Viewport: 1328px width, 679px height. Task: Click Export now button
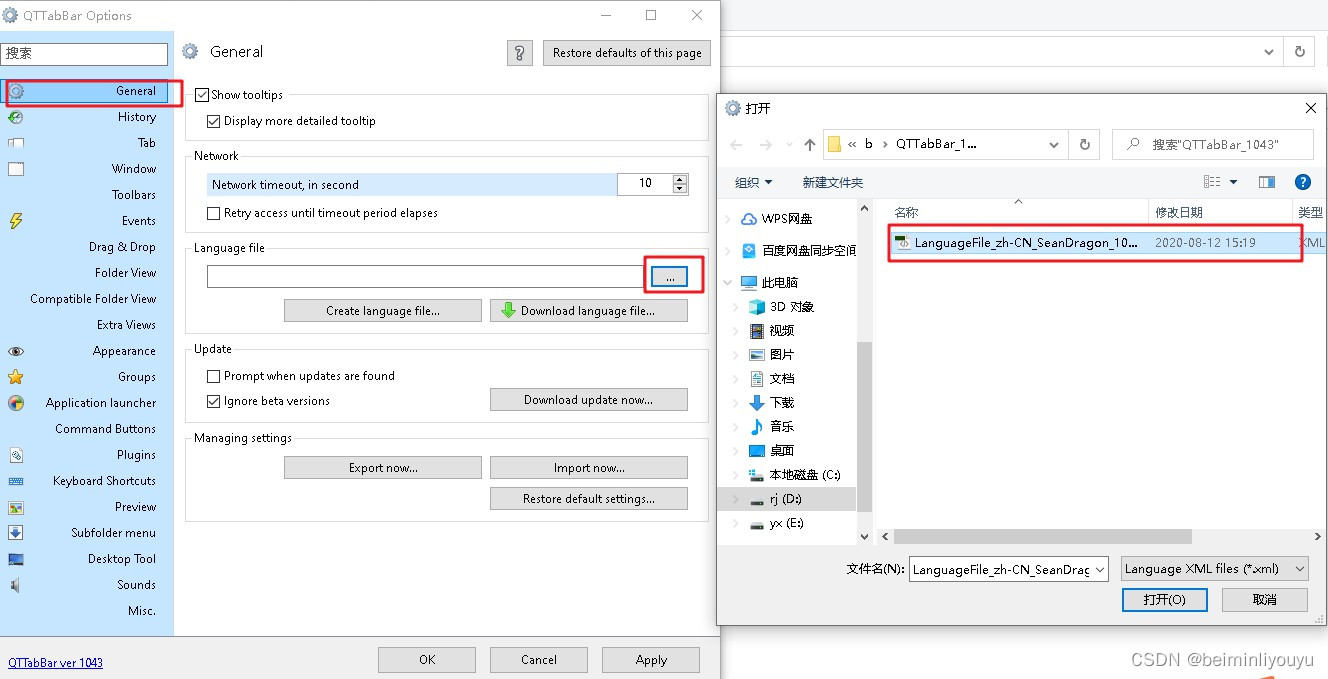pyautogui.click(x=383, y=468)
